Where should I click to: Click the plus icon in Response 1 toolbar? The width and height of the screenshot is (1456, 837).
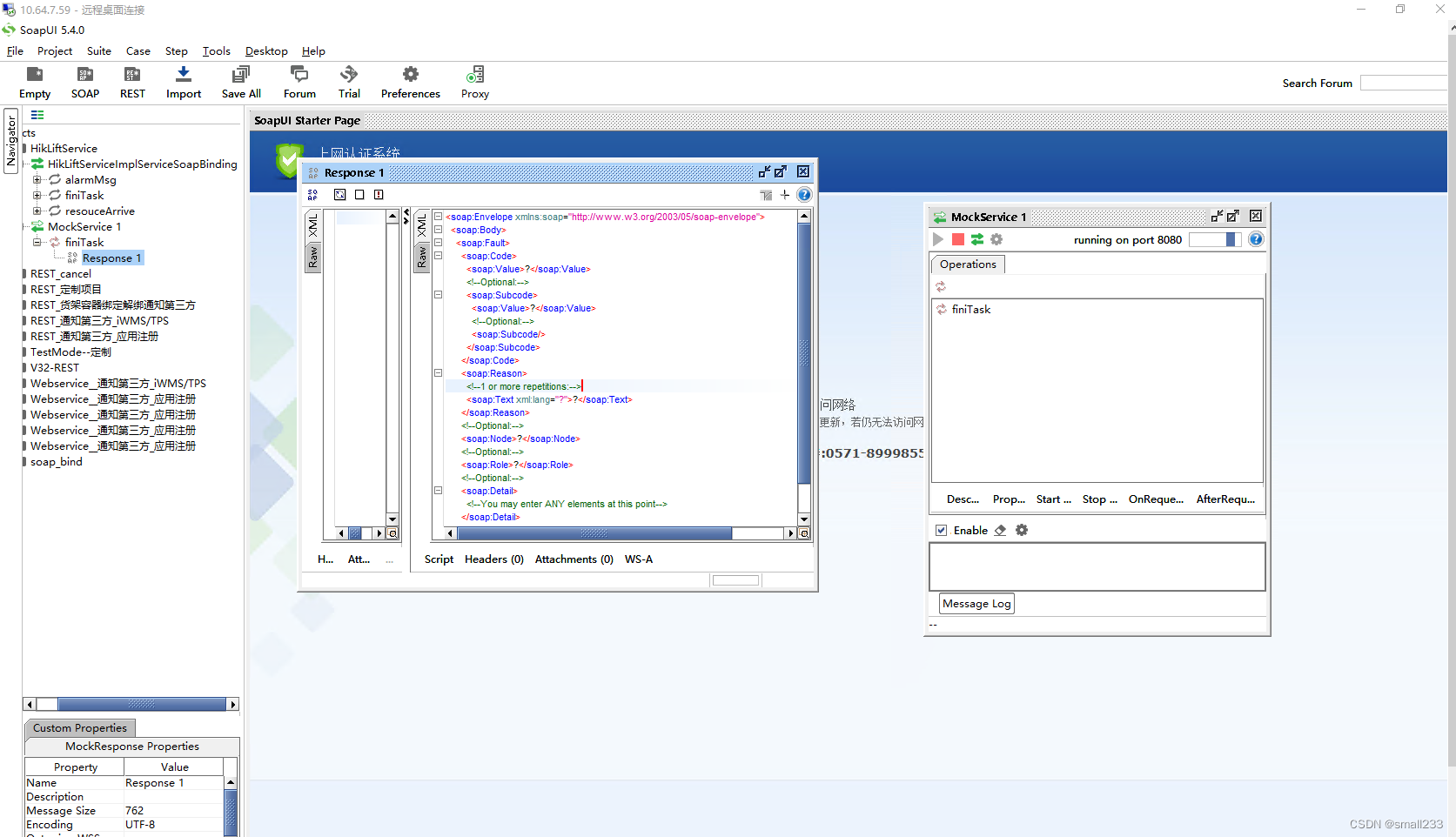coord(785,195)
